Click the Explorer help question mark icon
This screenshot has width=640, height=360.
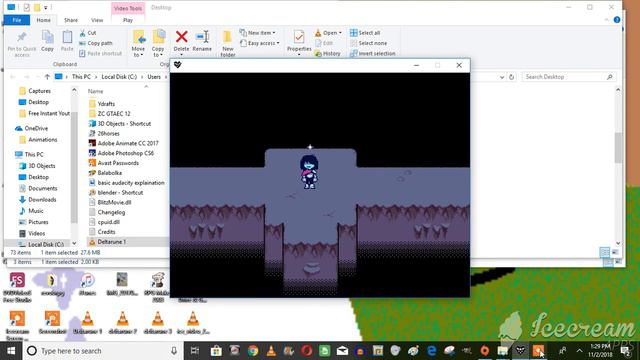617,20
